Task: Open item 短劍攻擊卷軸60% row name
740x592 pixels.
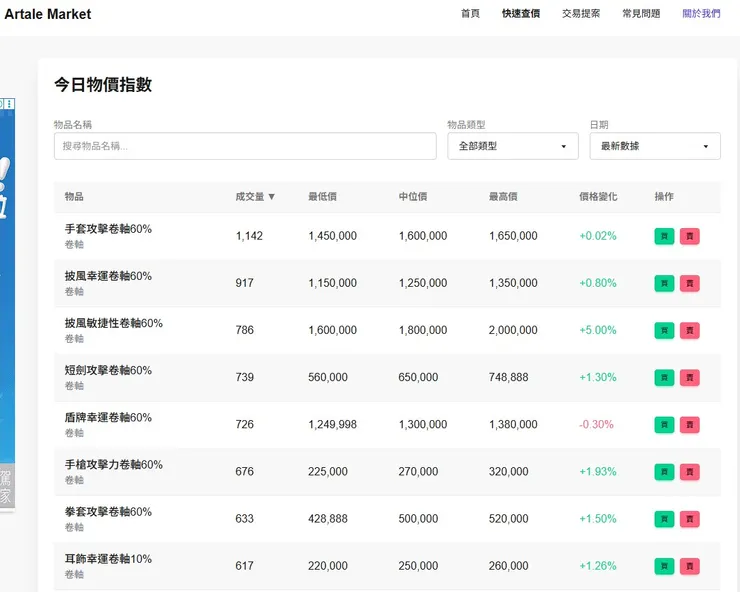Action: [108, 371]
